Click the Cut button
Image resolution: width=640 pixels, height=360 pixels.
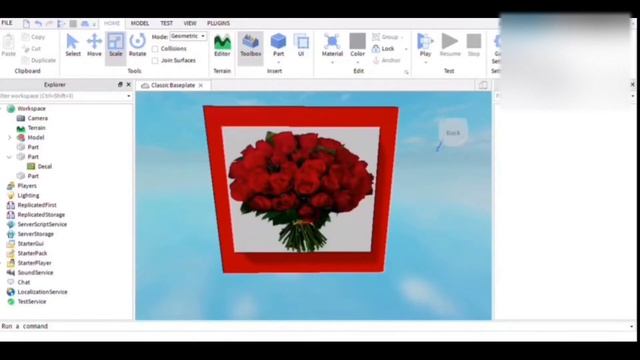(32, 49)
